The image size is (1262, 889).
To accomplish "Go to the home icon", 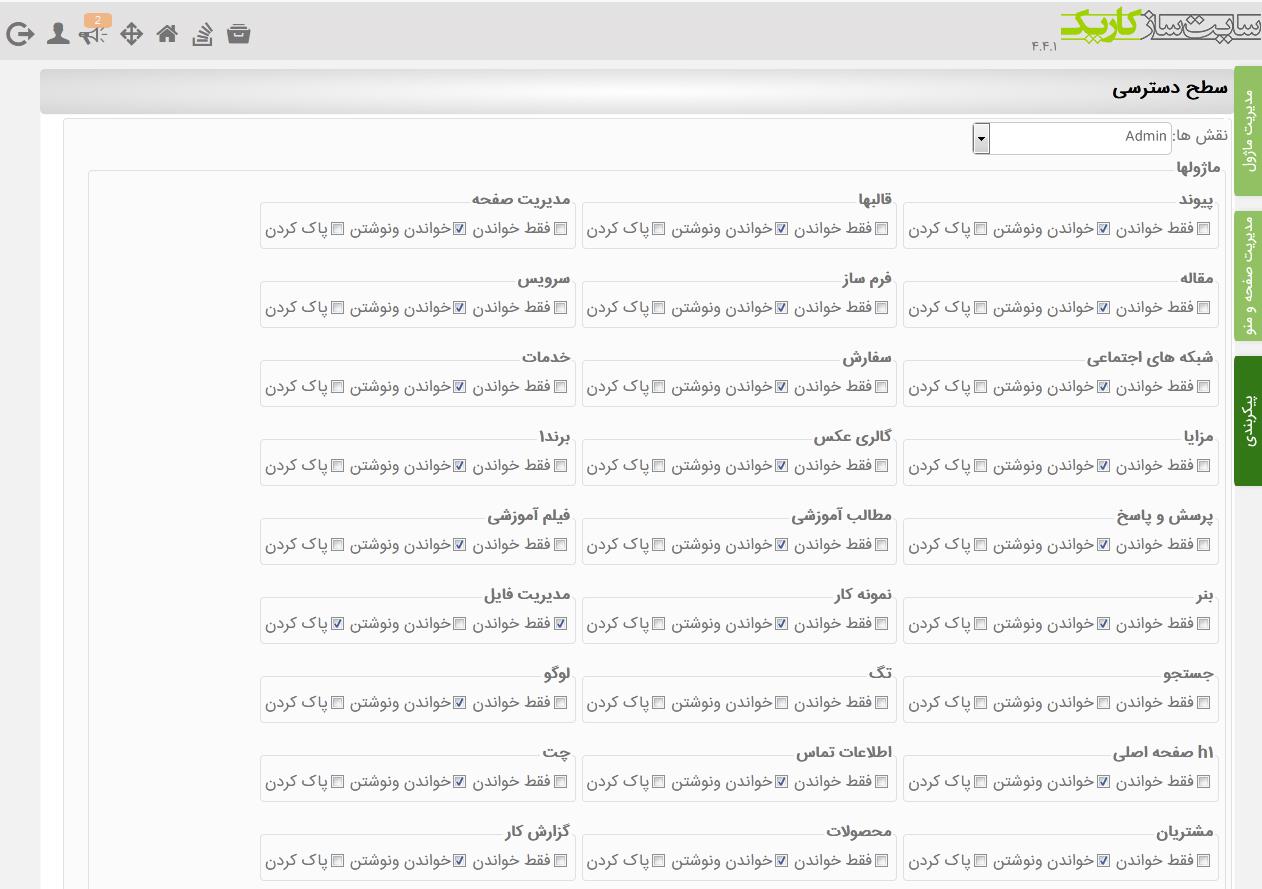I will [x=167, y=34].
